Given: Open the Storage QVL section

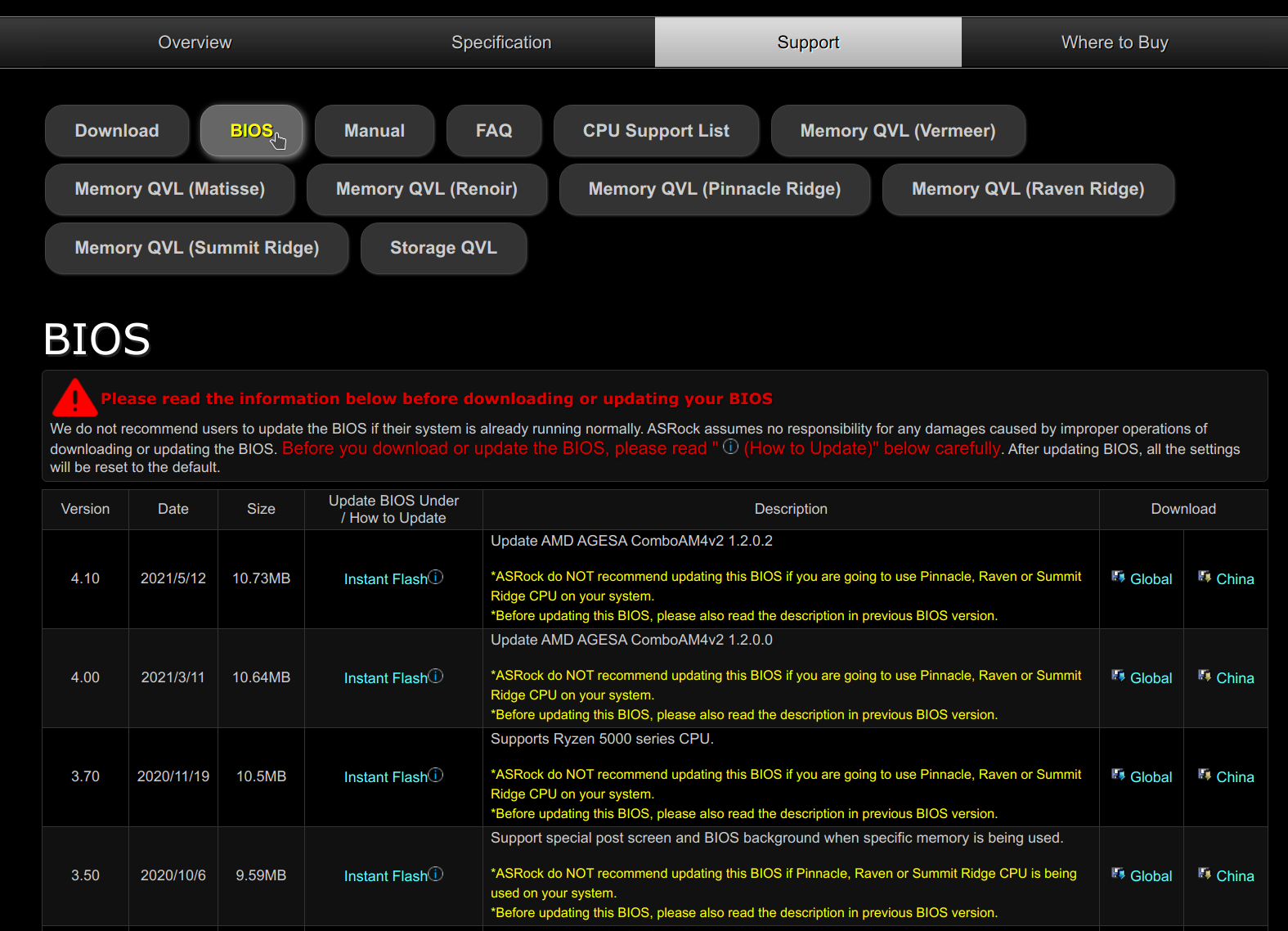Looking at the screenshot, I should [x=443, y=248].
